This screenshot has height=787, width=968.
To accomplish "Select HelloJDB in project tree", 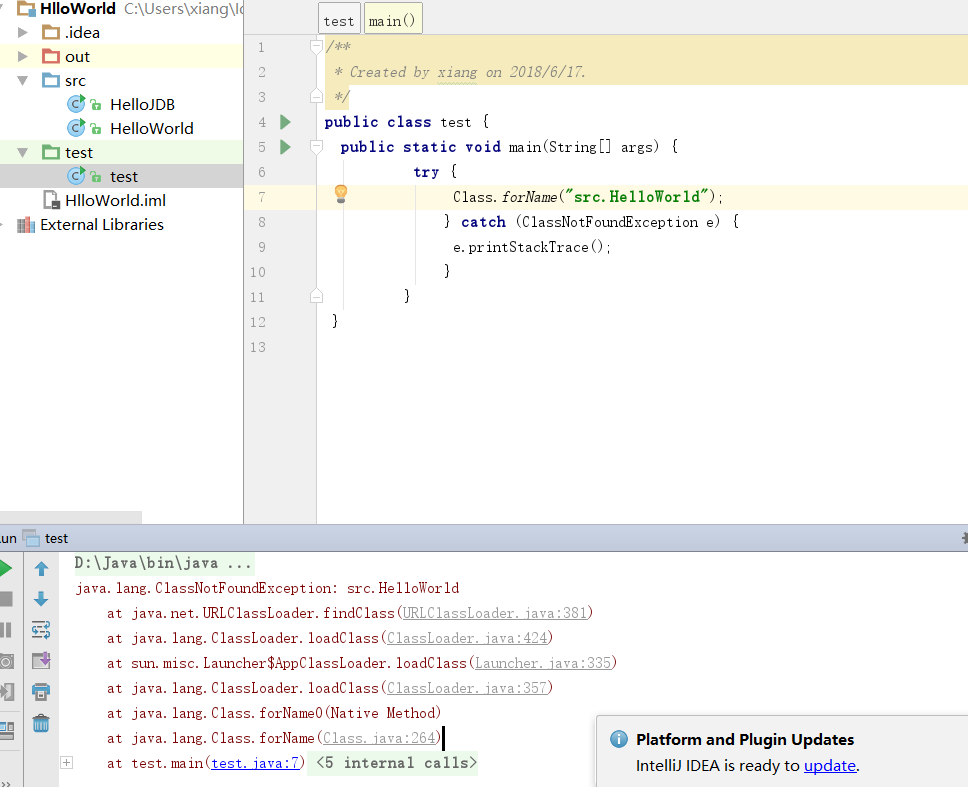I will coord(142,104).
